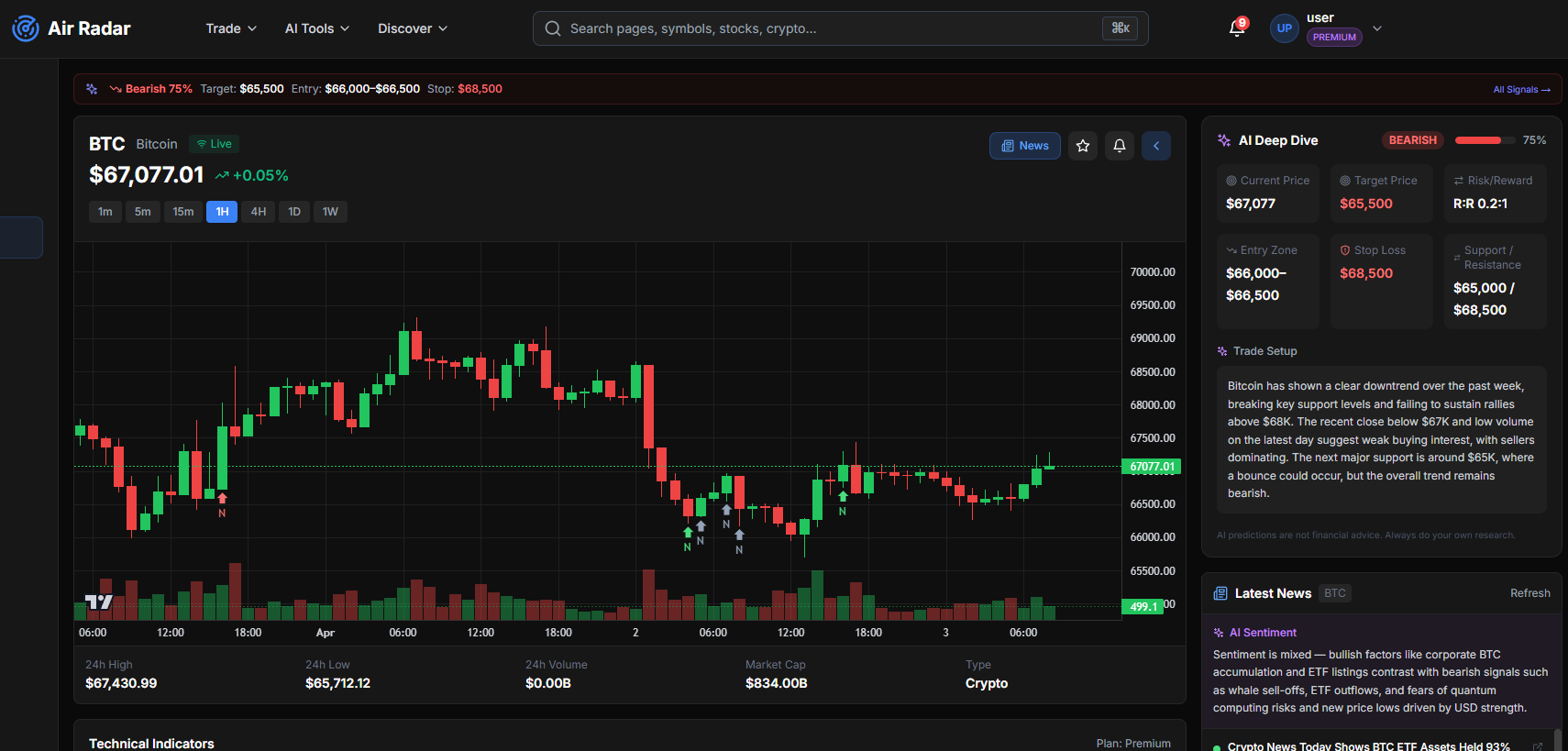Click the UP user avatar
Screen dimensions: 1568x751
[1285, 28]
